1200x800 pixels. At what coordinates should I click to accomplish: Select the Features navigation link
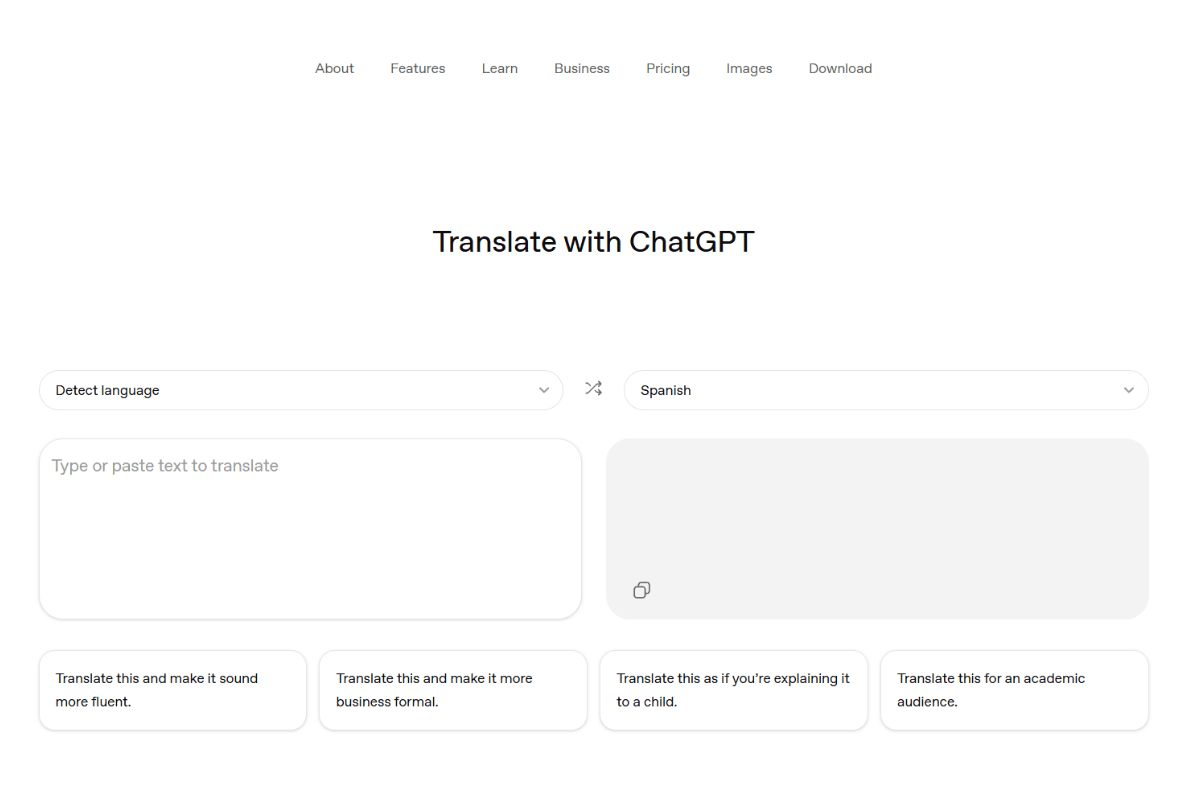pos(417,68)
